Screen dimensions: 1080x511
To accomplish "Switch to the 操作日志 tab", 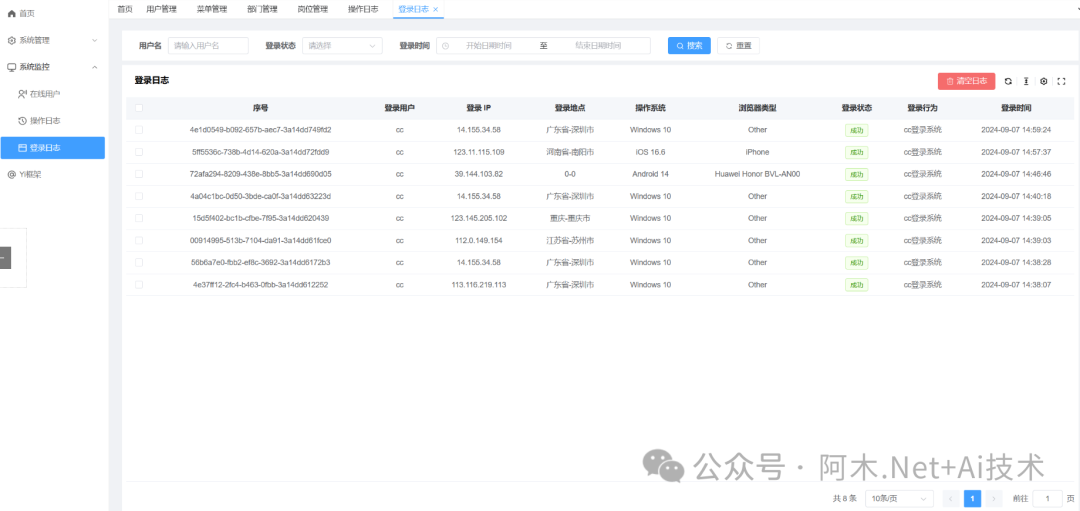I will click(x=363, y=10).
